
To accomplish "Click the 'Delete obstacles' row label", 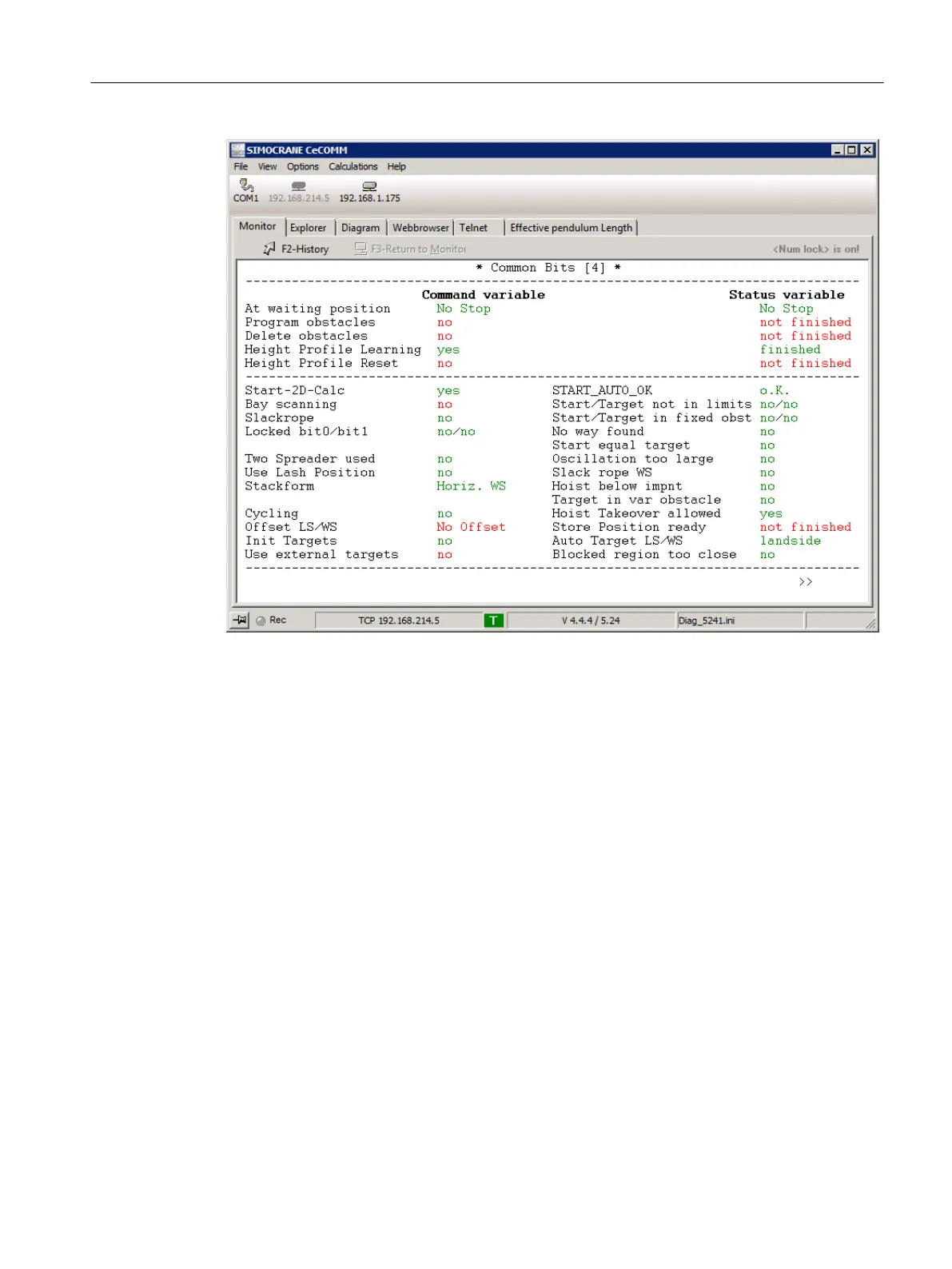I will coord(306,336).
